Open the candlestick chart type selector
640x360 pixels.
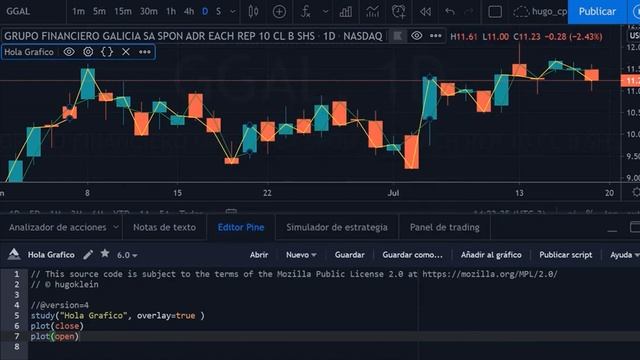point(253,11)
